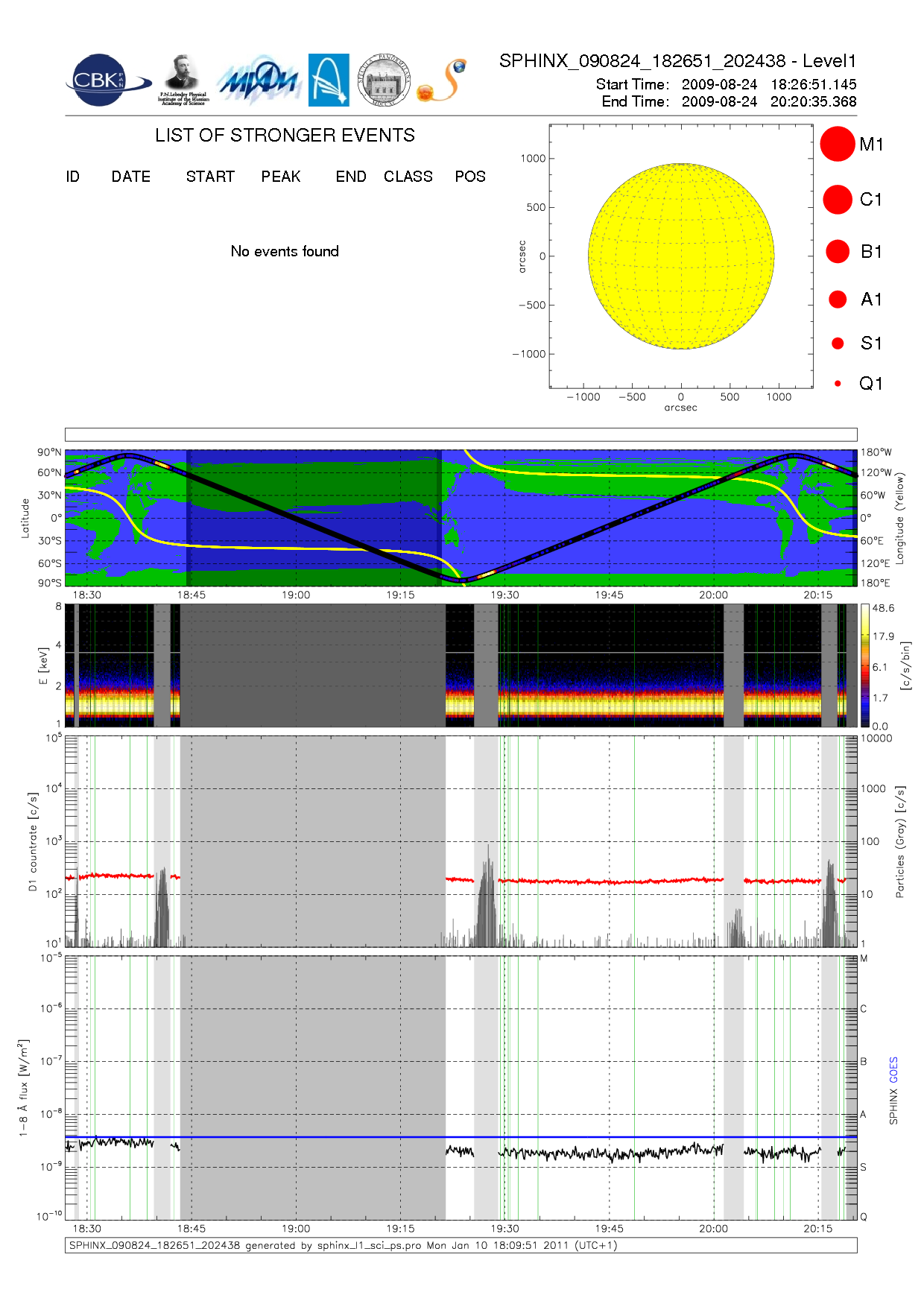The height and width of the screenshot is (1307, 924).
Task: Click the B1 red legend circle
Action: pyautogui.click(x=838, y=251)
